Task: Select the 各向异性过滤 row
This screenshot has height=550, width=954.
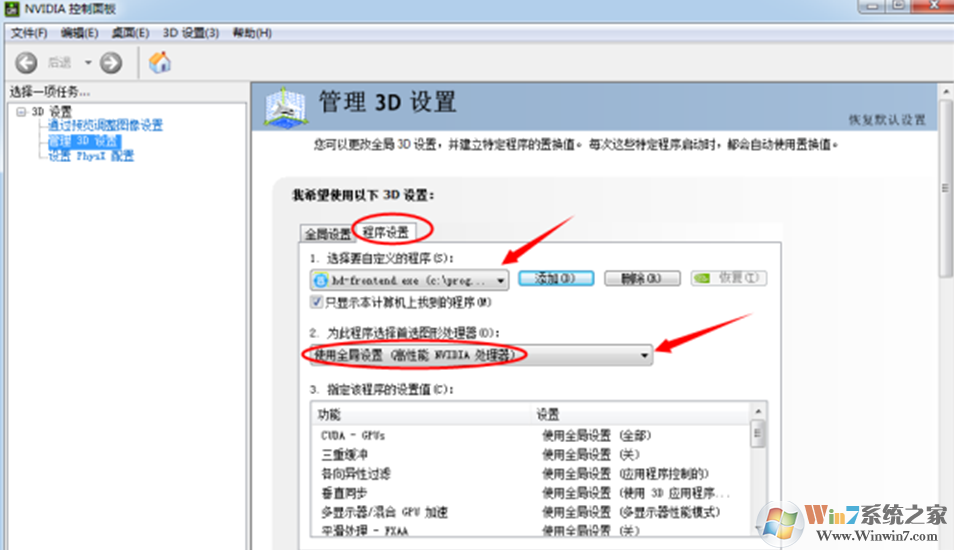Action: click(x=531, y=474)
